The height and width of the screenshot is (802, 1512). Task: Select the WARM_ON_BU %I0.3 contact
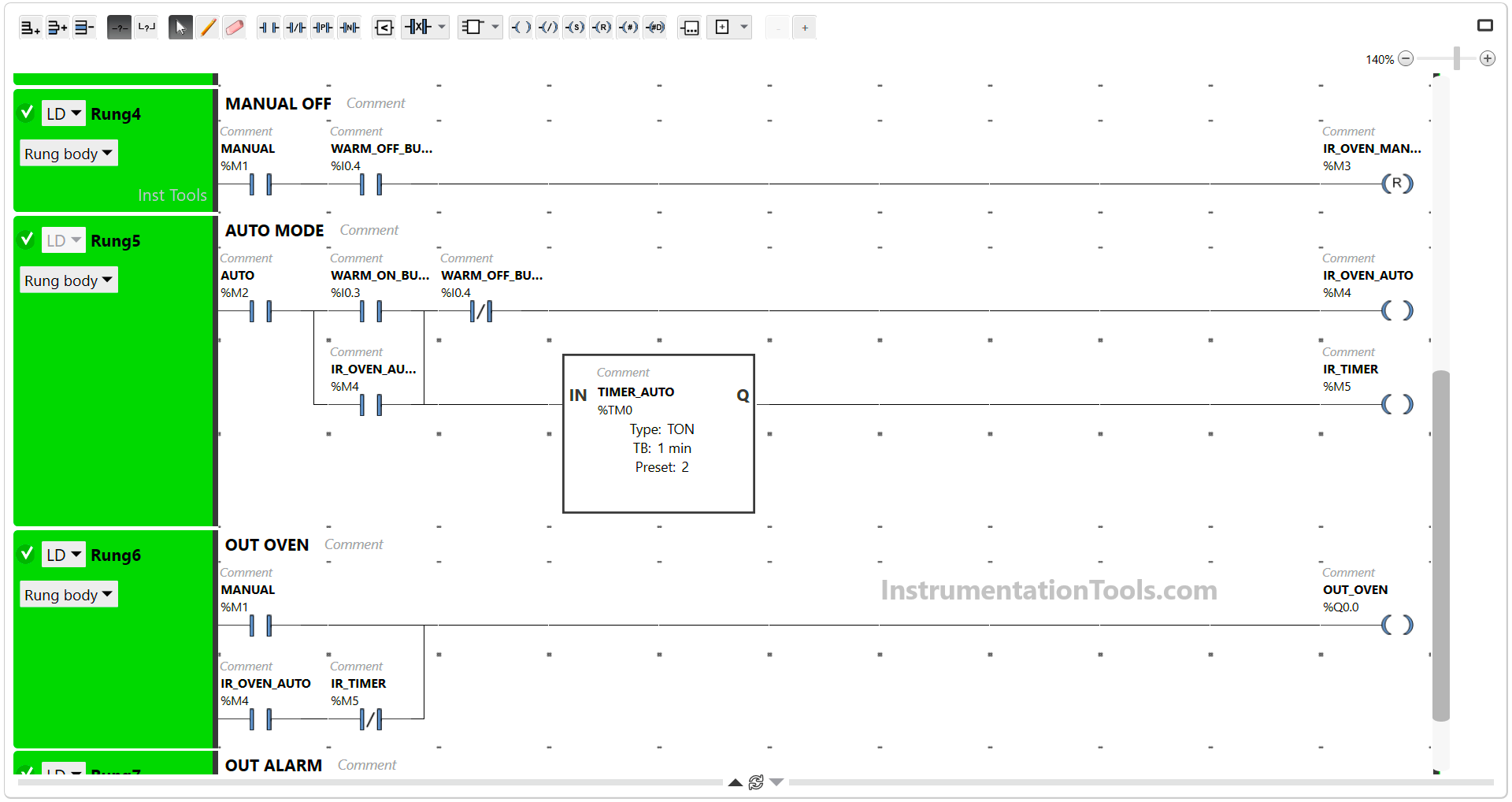click(x=370, y=311)
